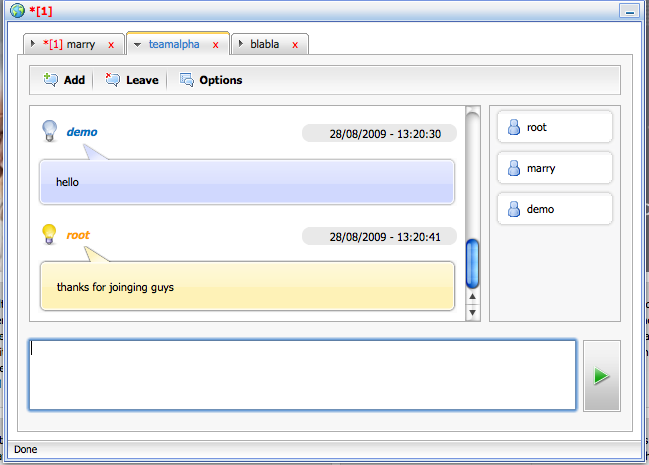Click timestamp 28/08/2009 - 13:20:30
Screen dimensions: 649x465
pyautogui.click(x=385, y=134)
